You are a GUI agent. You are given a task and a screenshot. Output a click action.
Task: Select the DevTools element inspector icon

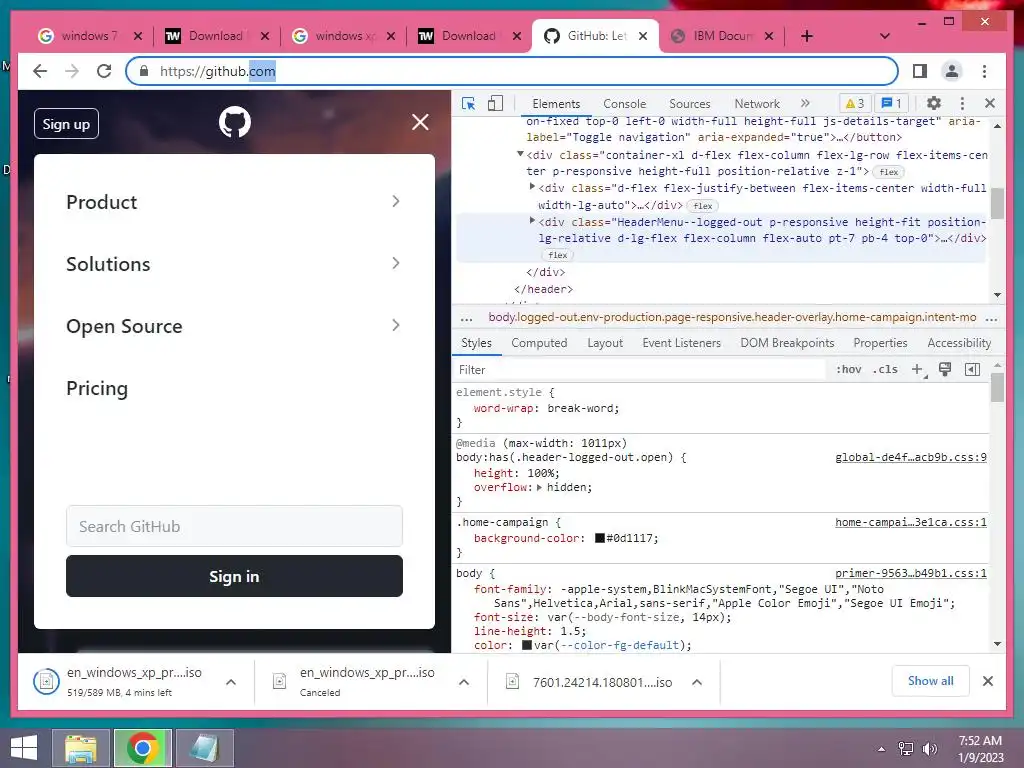(x=468, y=103)
